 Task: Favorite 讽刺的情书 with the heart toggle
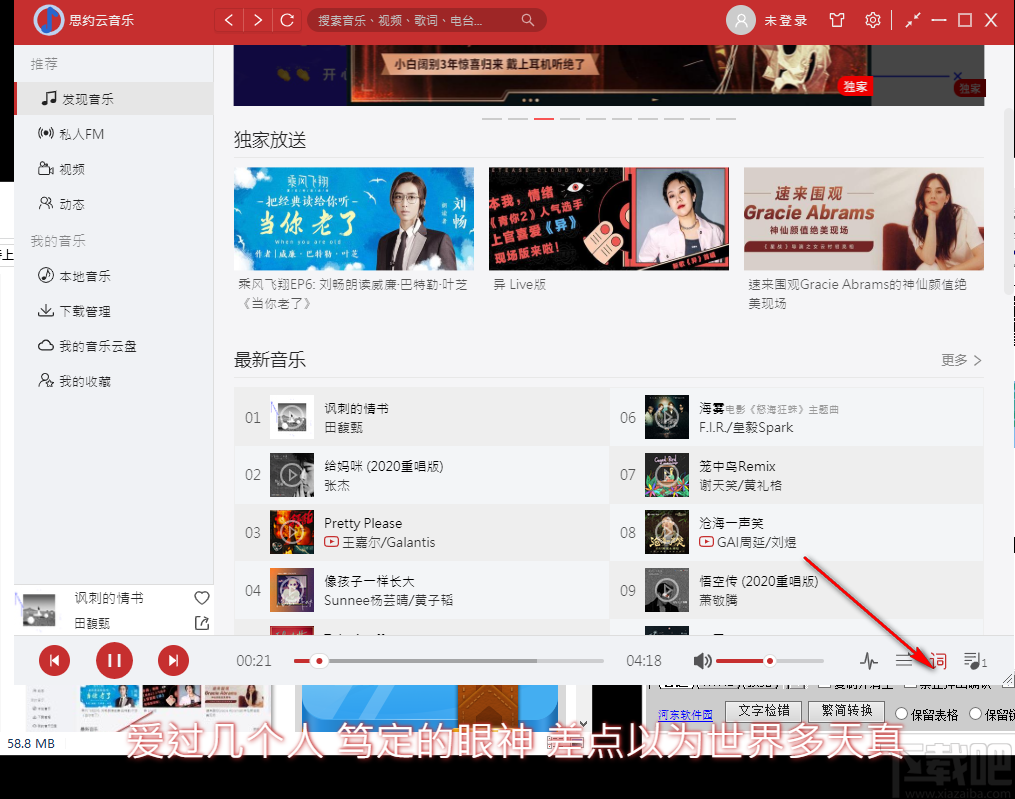pos(202,597)
